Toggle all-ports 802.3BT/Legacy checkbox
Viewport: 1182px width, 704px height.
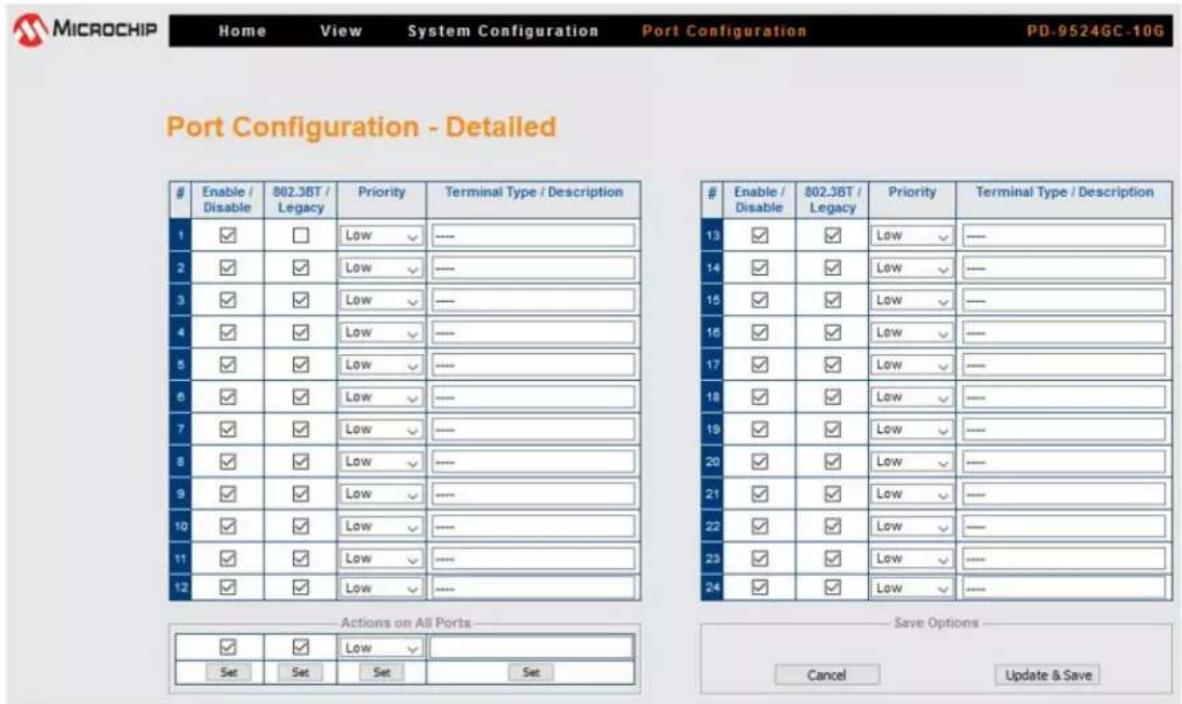click(x=301, y=647)
